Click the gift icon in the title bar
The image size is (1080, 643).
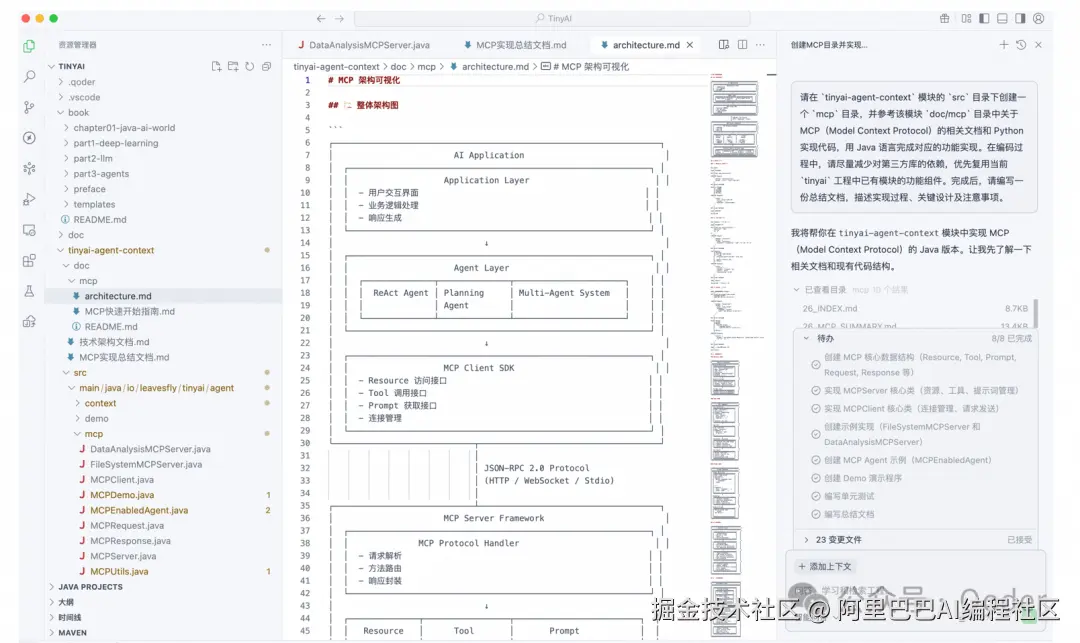coord(944,19)
